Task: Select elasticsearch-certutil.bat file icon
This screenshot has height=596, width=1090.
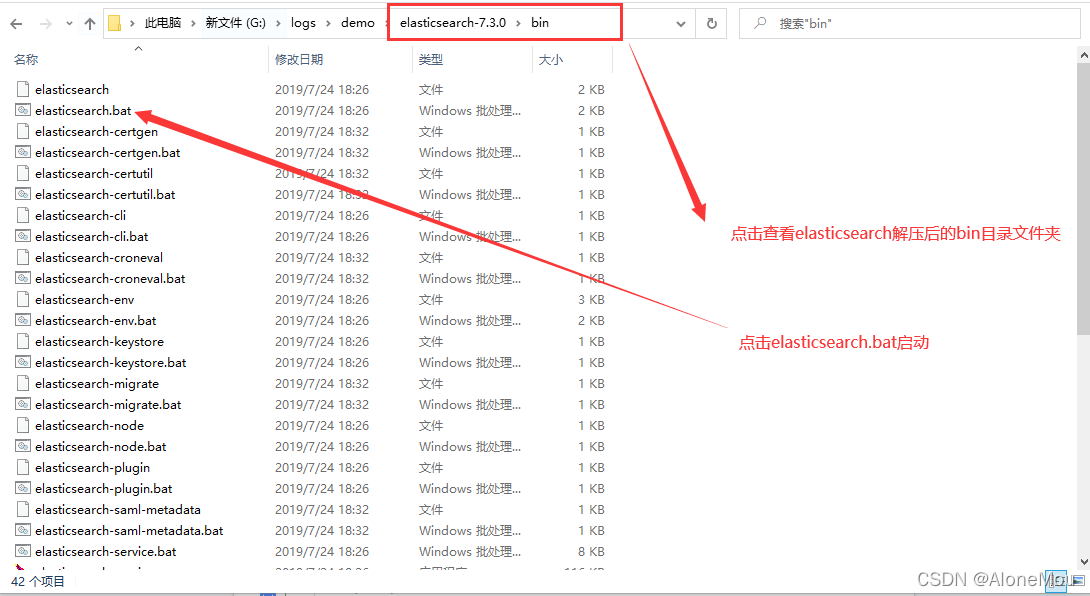Action: click(x=23, y=194)
